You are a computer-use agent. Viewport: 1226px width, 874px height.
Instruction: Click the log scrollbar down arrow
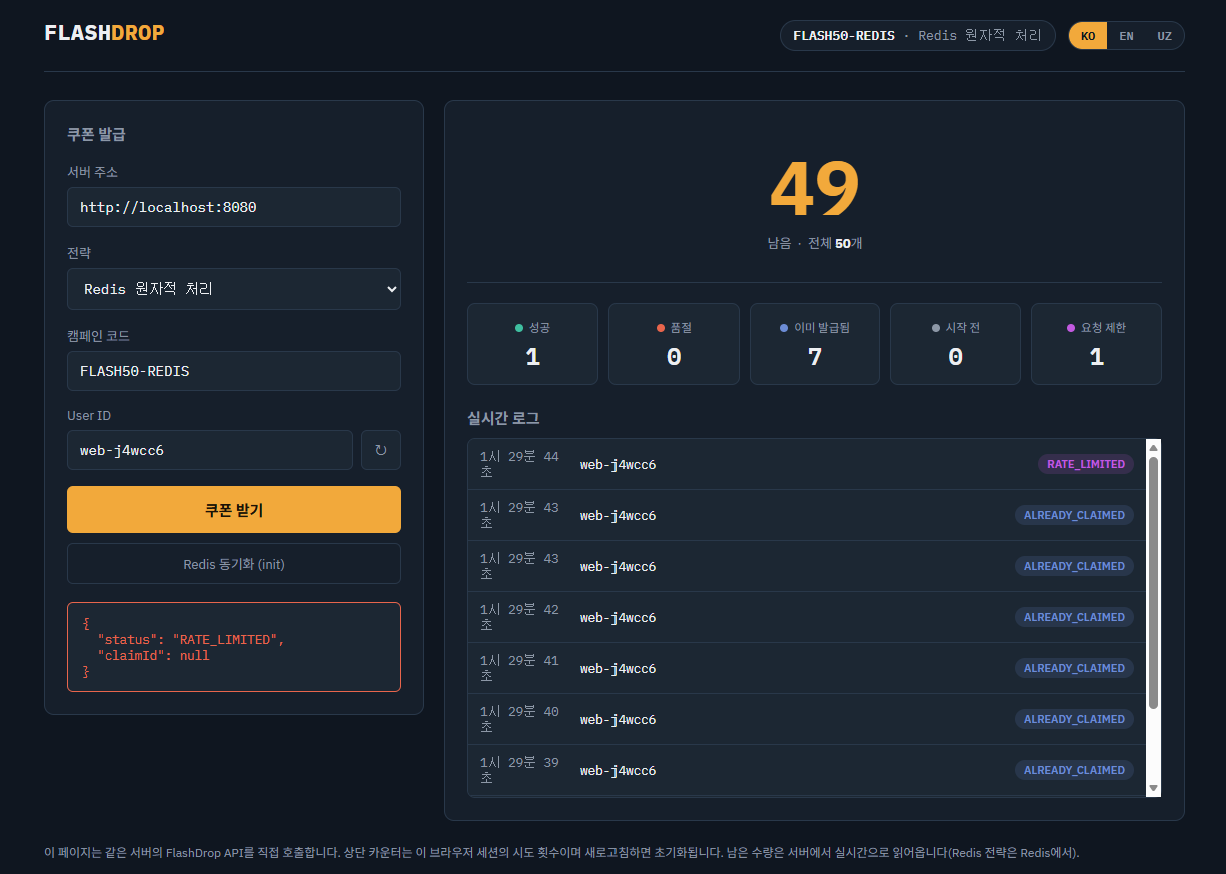tap(1153, 789)
